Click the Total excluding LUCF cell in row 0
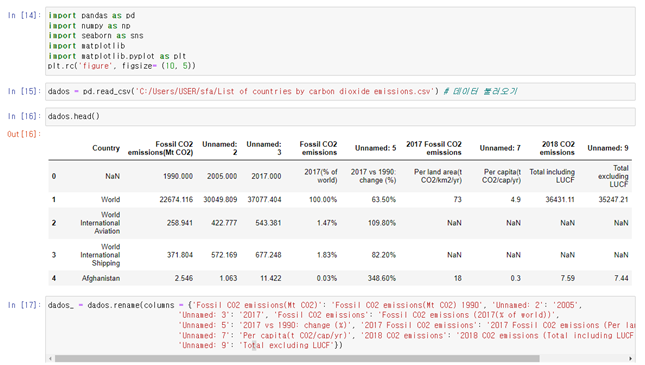Image resolution: width=645 pixels, height=365 pixels. point(613,176)
